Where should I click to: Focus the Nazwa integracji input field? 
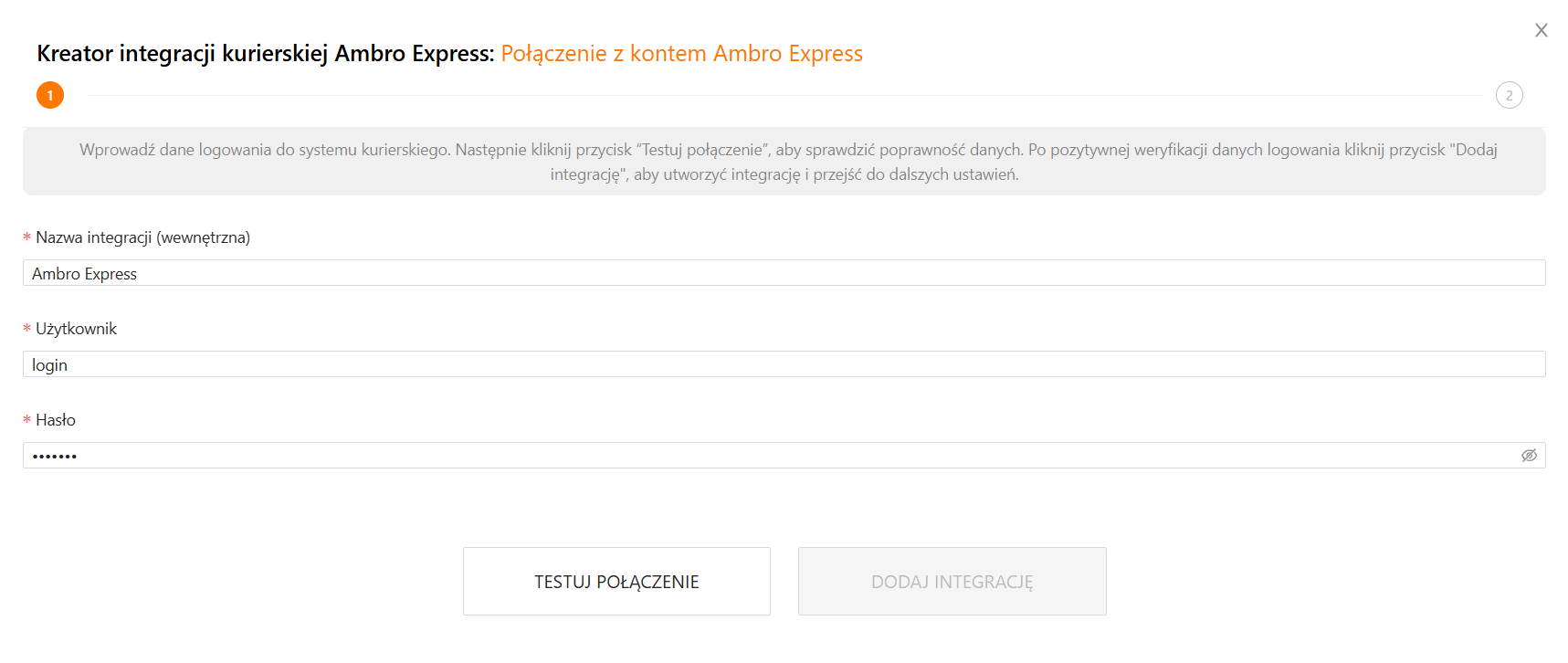(x=784, y=273)
